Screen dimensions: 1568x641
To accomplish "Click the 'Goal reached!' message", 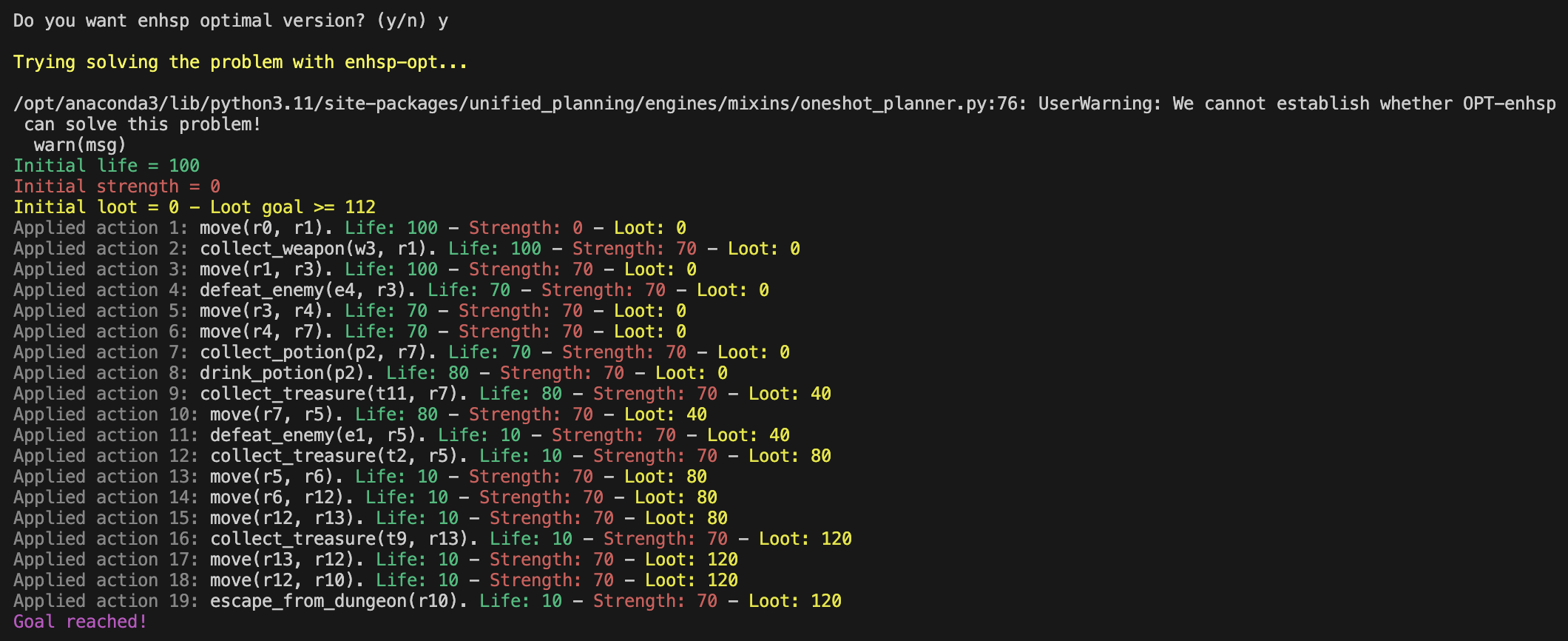I will [x=80, y=622].
